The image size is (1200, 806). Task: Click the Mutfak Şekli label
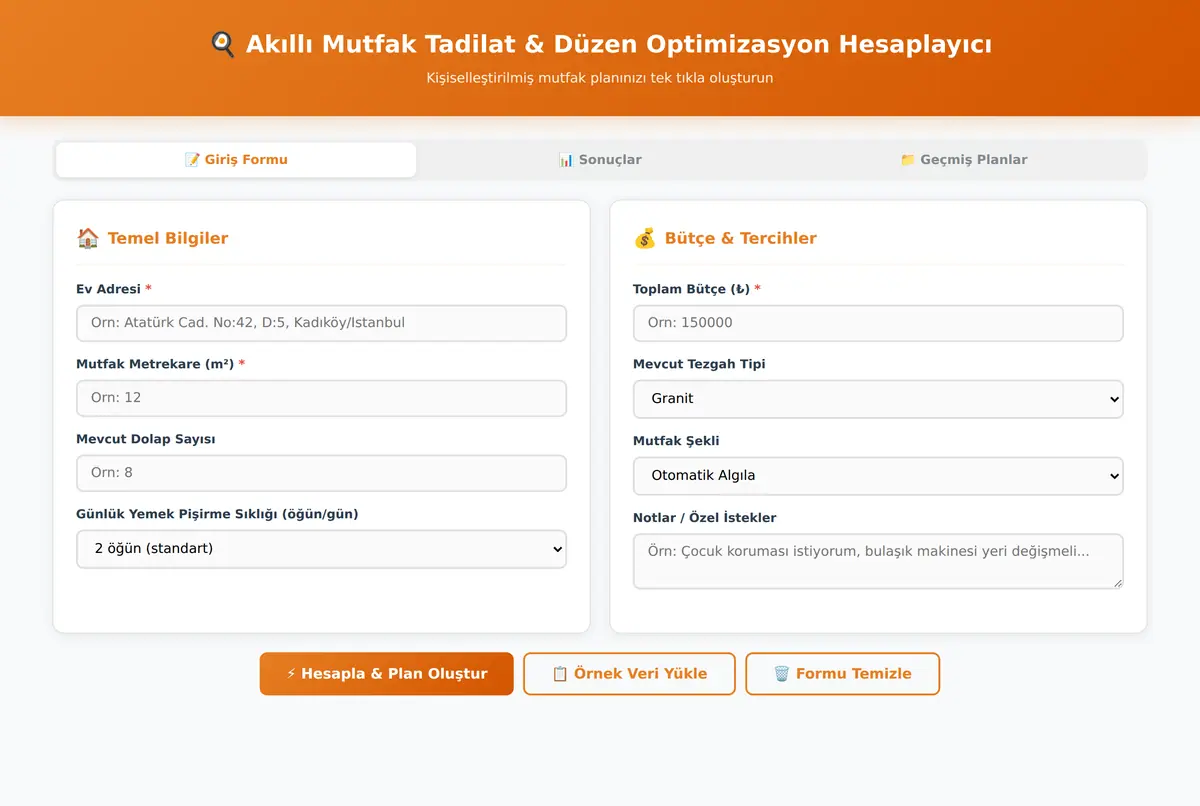pyautogui.click(x=676, y=441)
